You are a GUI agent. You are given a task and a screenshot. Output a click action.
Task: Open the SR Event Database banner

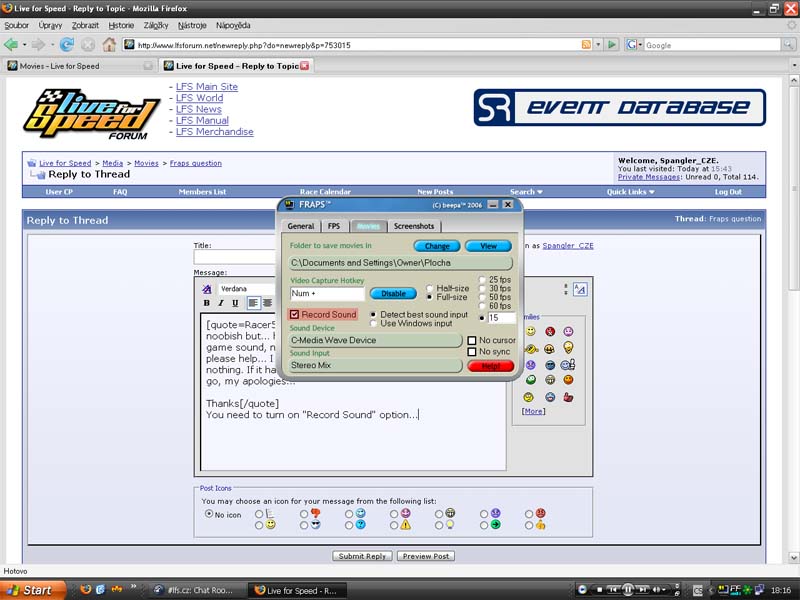tap(619, 107)
